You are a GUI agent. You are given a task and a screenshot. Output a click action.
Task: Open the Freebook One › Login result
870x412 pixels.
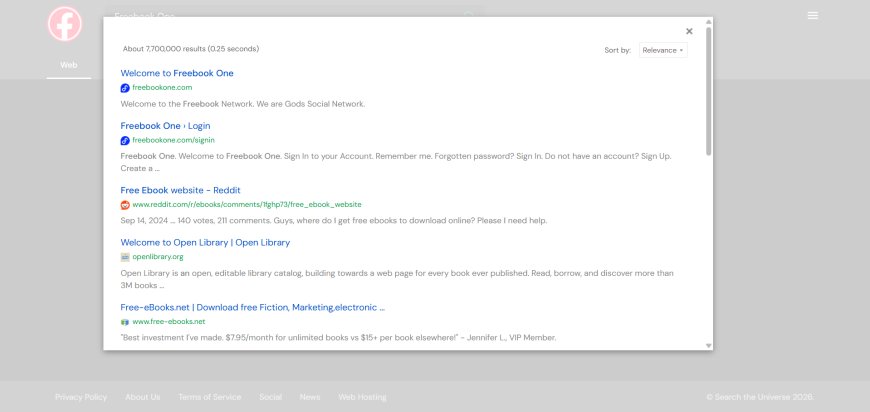165,126
